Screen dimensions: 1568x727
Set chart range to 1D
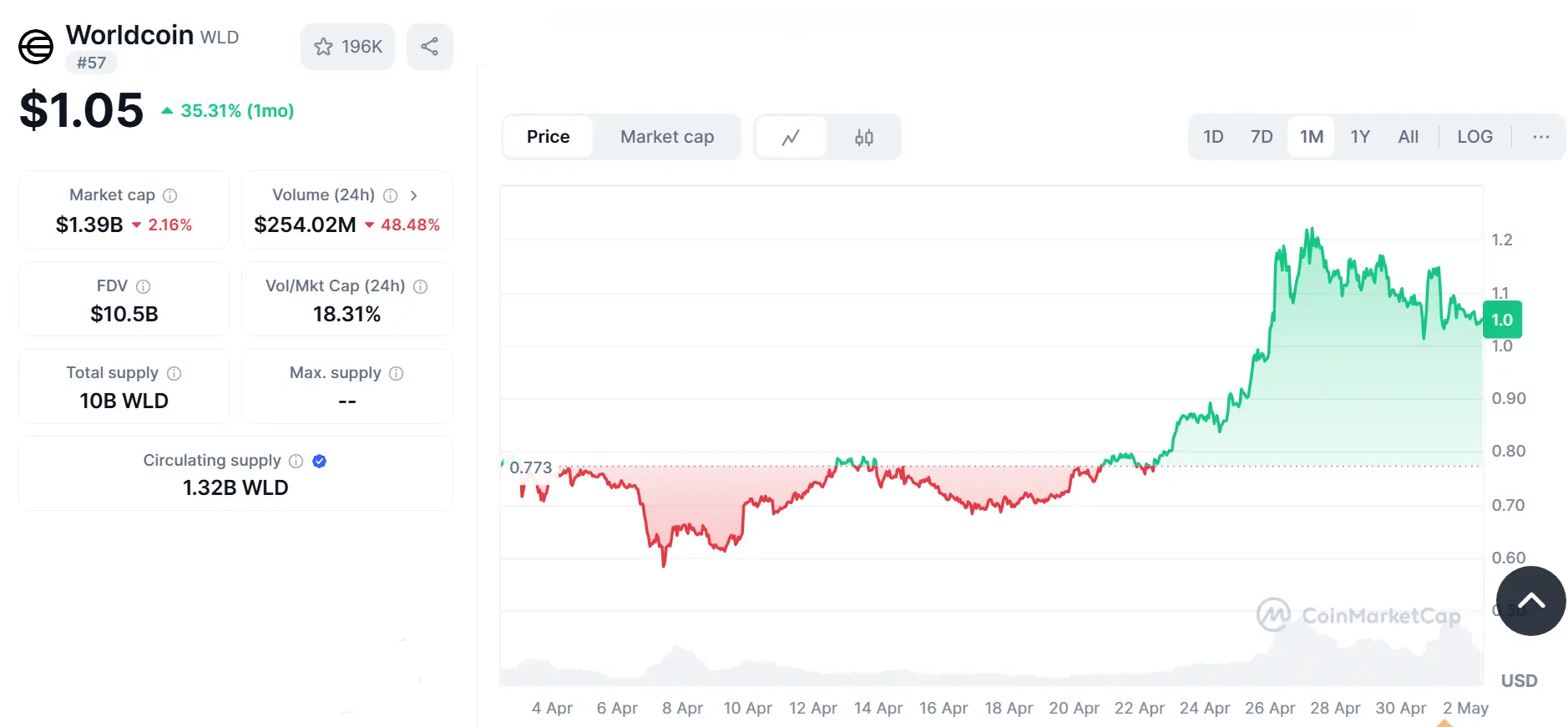pyautogui.click(x=1213, y=137)
